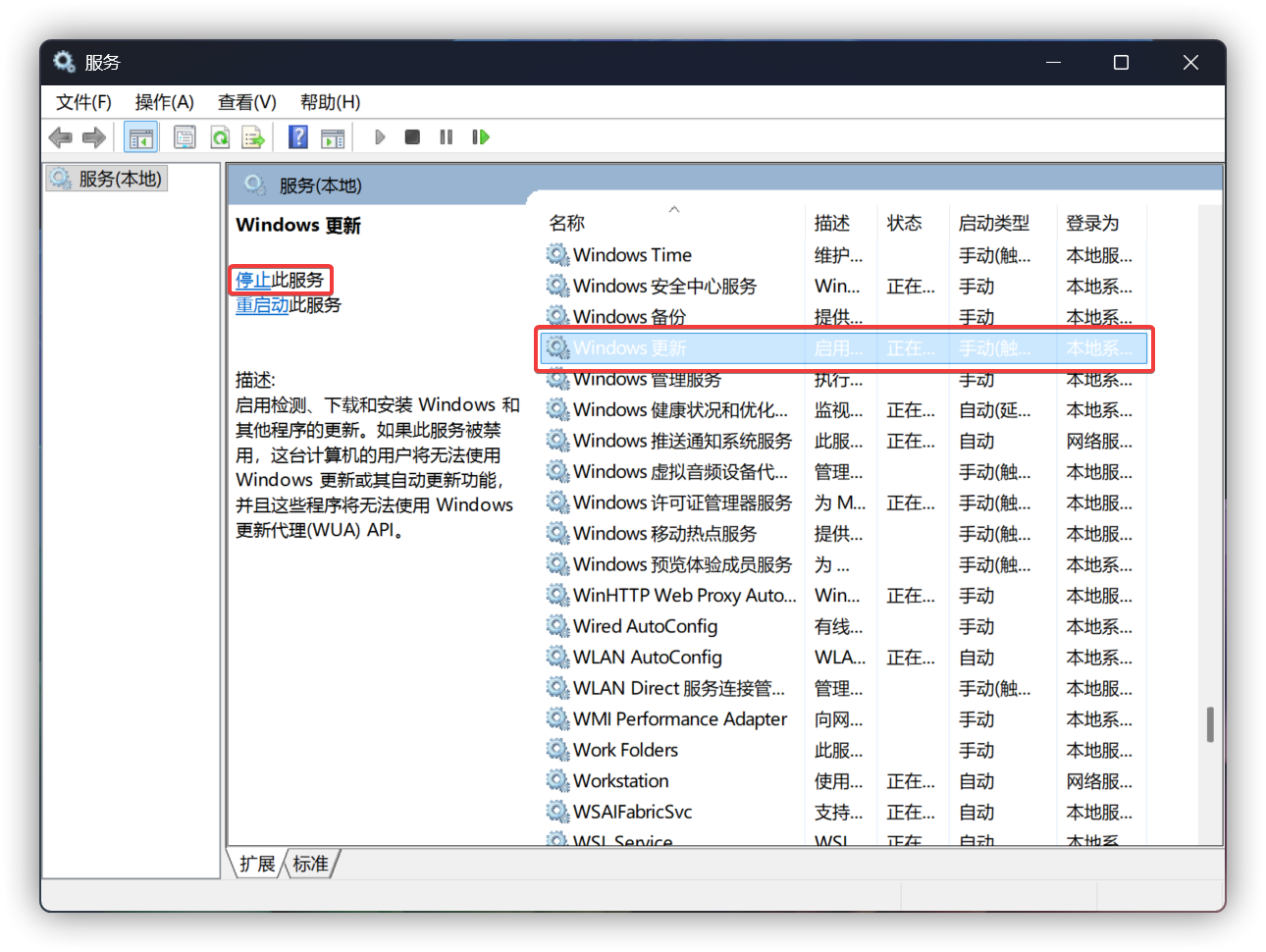Select the WSAIFabricSvc service name
Screen dimensions: 1266x952
point(633,812)
